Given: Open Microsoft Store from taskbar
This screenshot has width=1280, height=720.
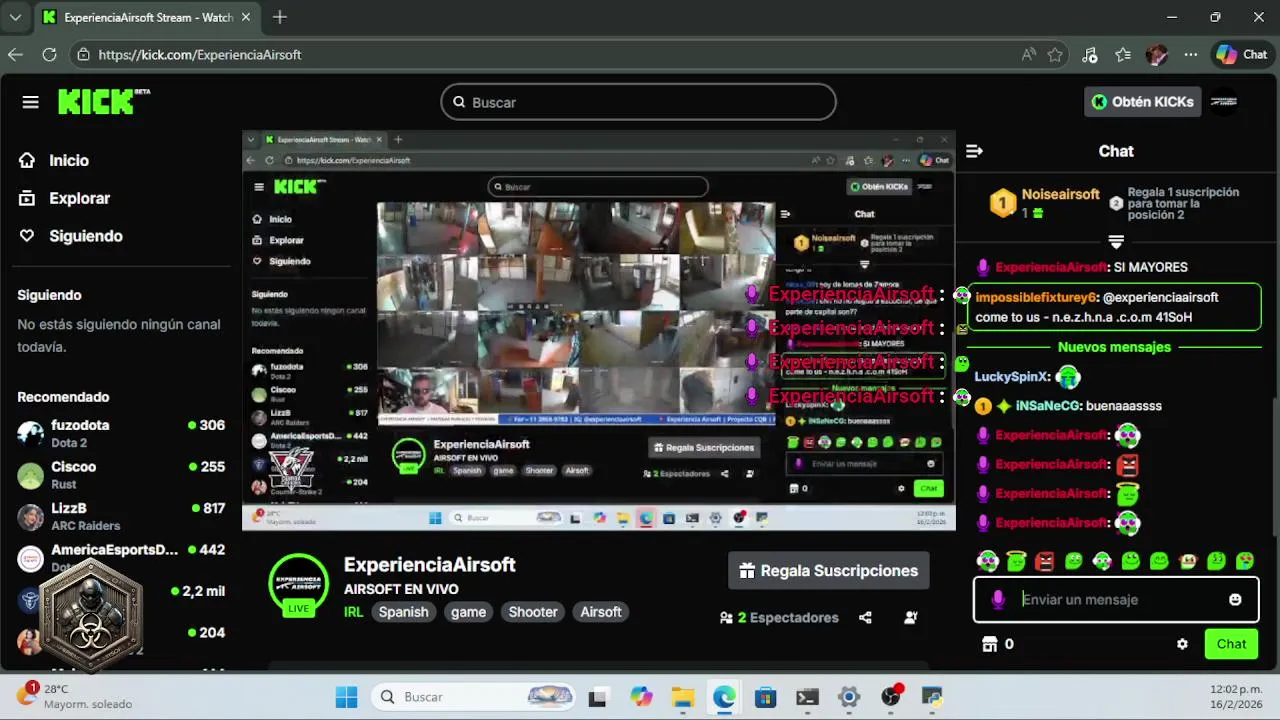Looking at the screenshot, I should click(x=765, y=697).
